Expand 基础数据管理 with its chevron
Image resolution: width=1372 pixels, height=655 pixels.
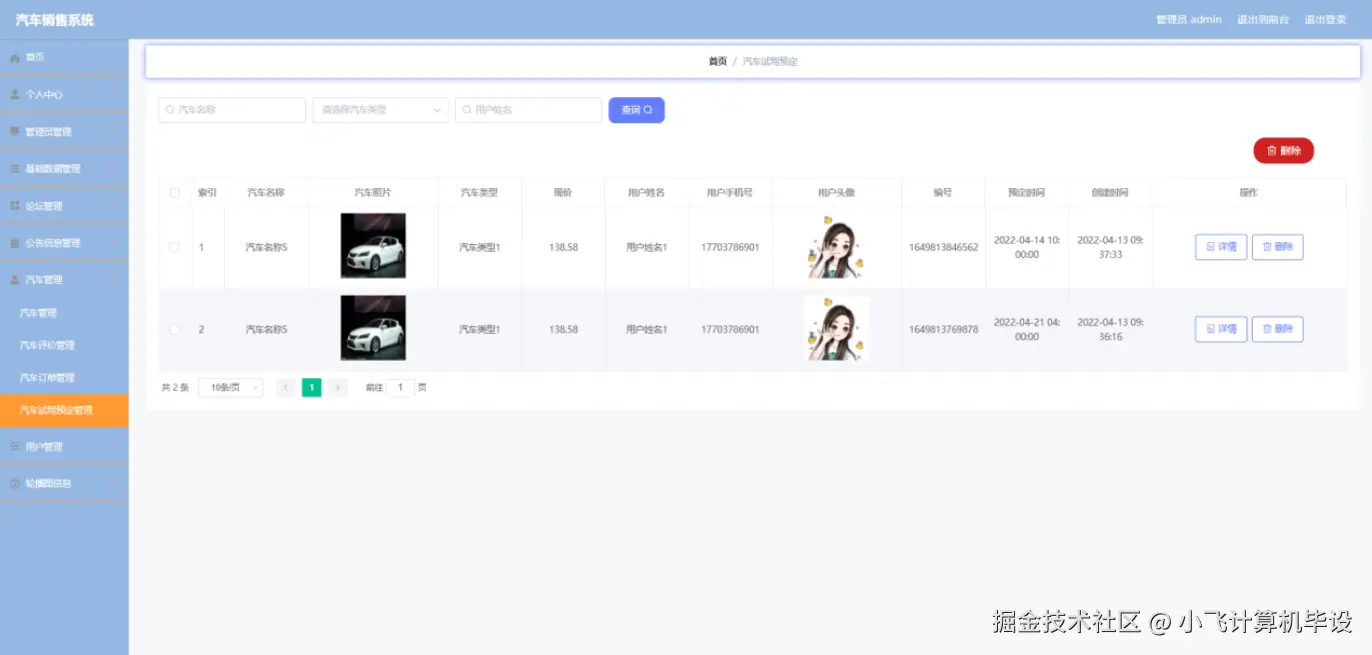tap(112, 169)
